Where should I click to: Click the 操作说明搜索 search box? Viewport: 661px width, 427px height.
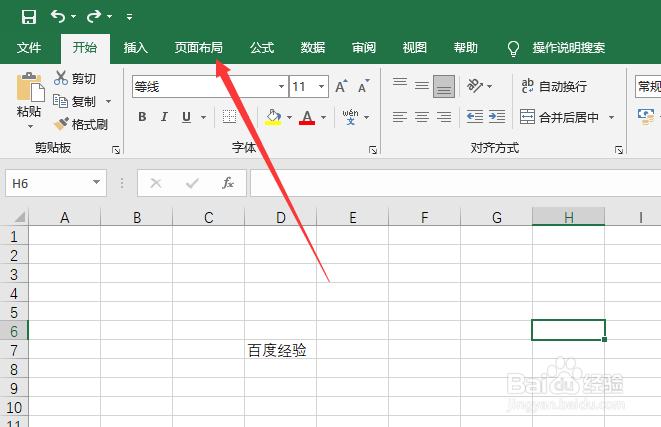point(568,48)
